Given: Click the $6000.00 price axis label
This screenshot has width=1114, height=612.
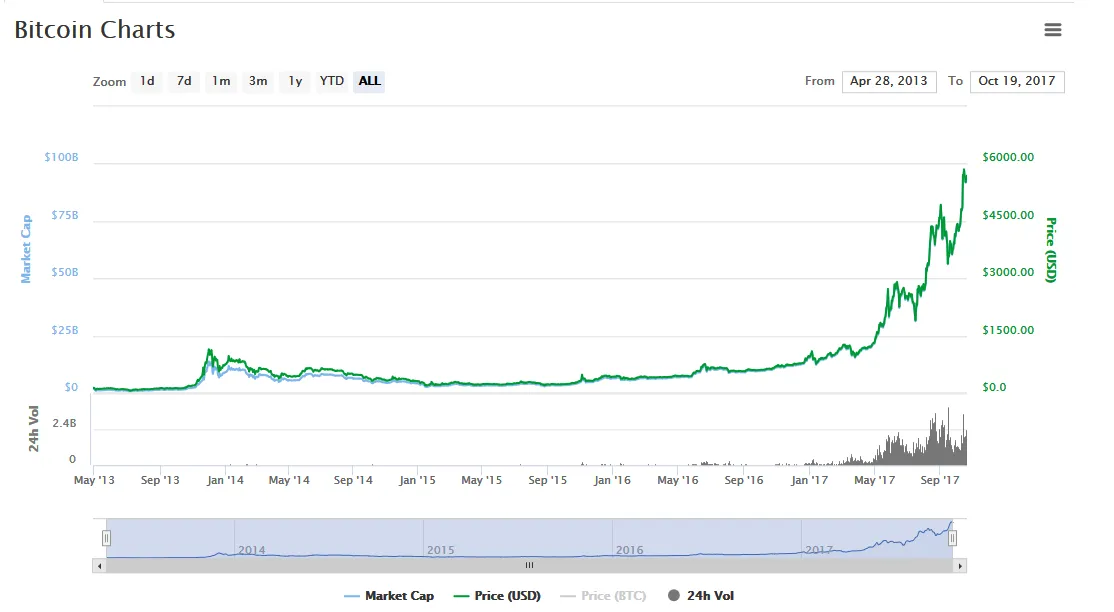Looking at the screenshot, I should (x=1007, y=157).
